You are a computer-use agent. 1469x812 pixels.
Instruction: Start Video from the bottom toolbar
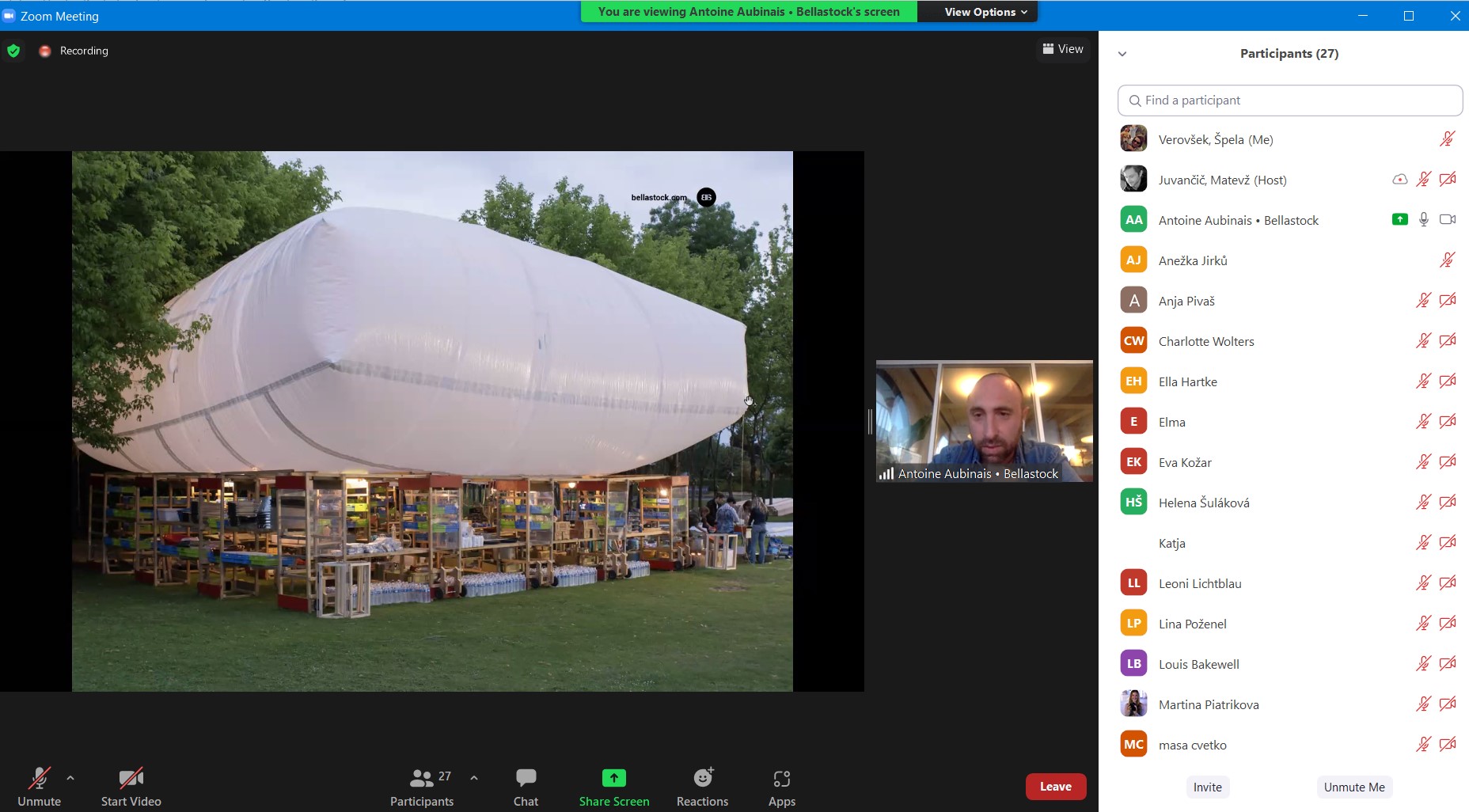tap(131, 787)
